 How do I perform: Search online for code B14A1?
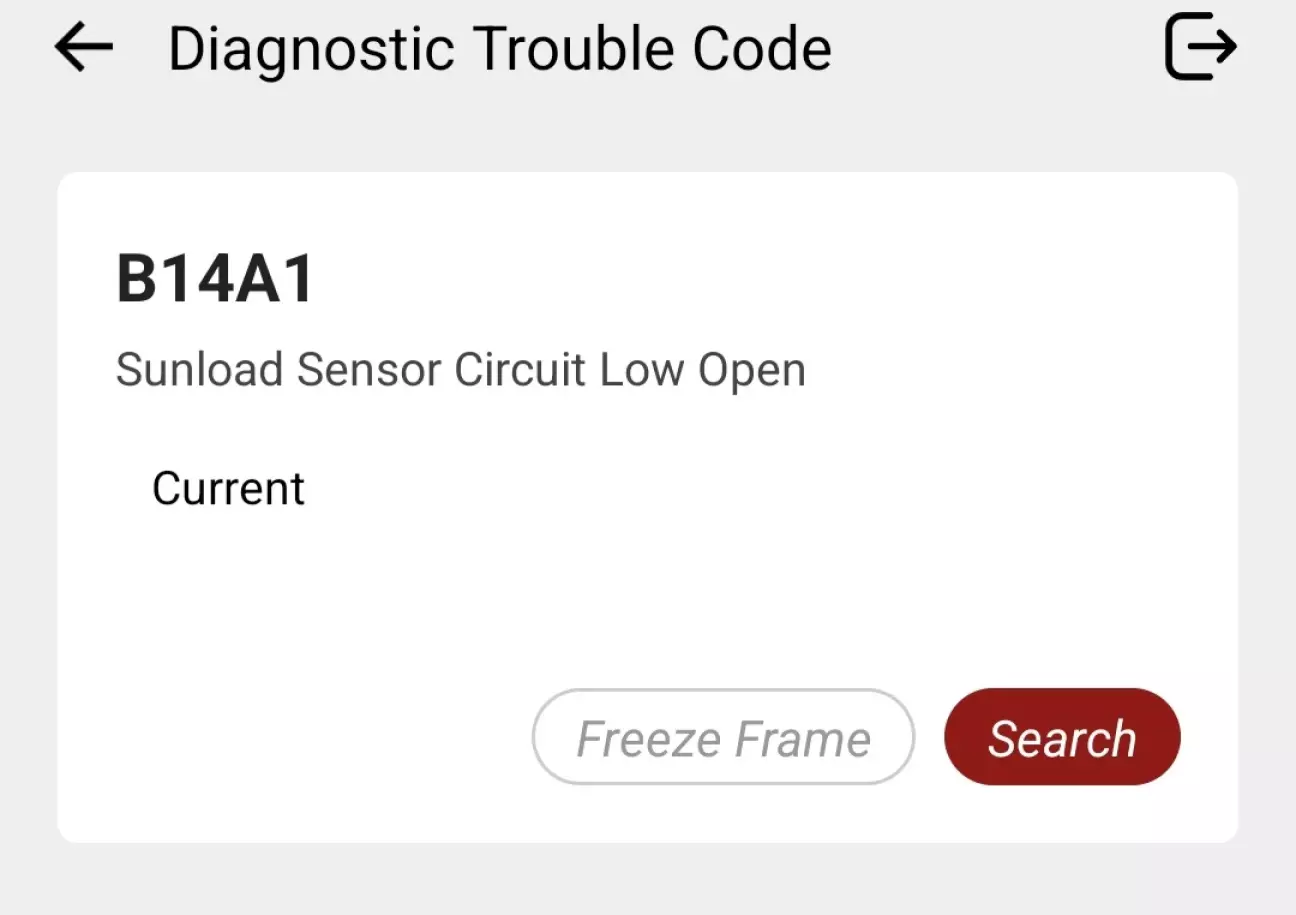tap(1062, 738)
